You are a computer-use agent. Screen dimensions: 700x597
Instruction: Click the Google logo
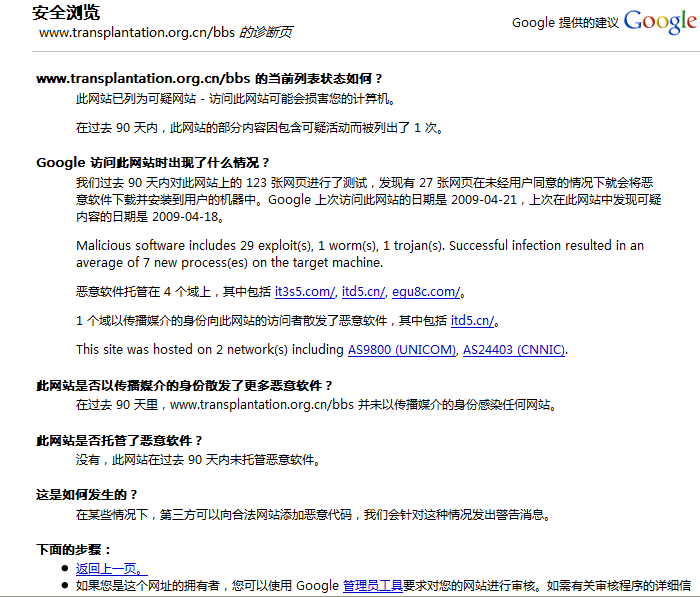pos(660,22)
